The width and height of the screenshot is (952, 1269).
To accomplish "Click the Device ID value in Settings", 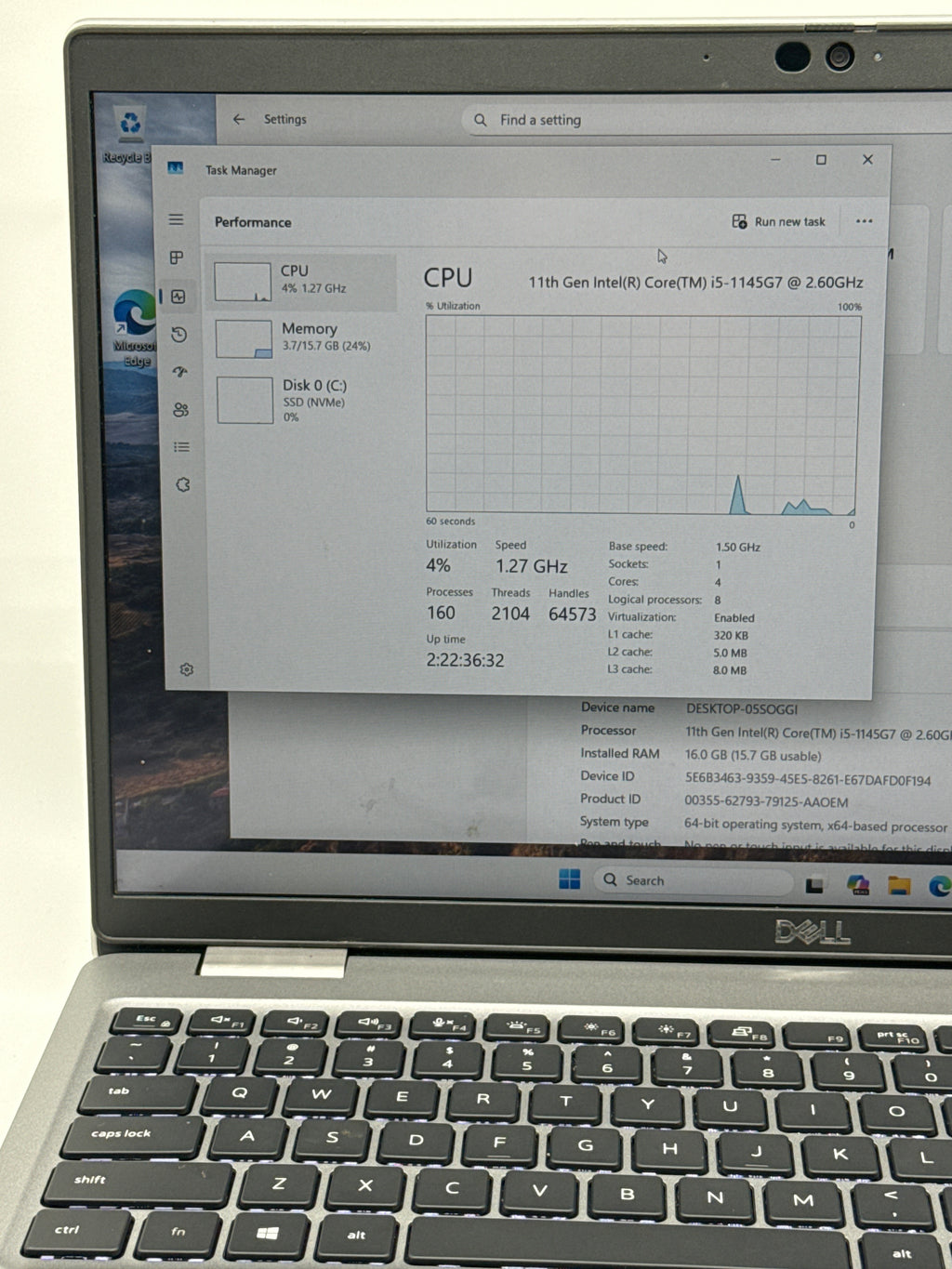I will click(x=807, y=779).
